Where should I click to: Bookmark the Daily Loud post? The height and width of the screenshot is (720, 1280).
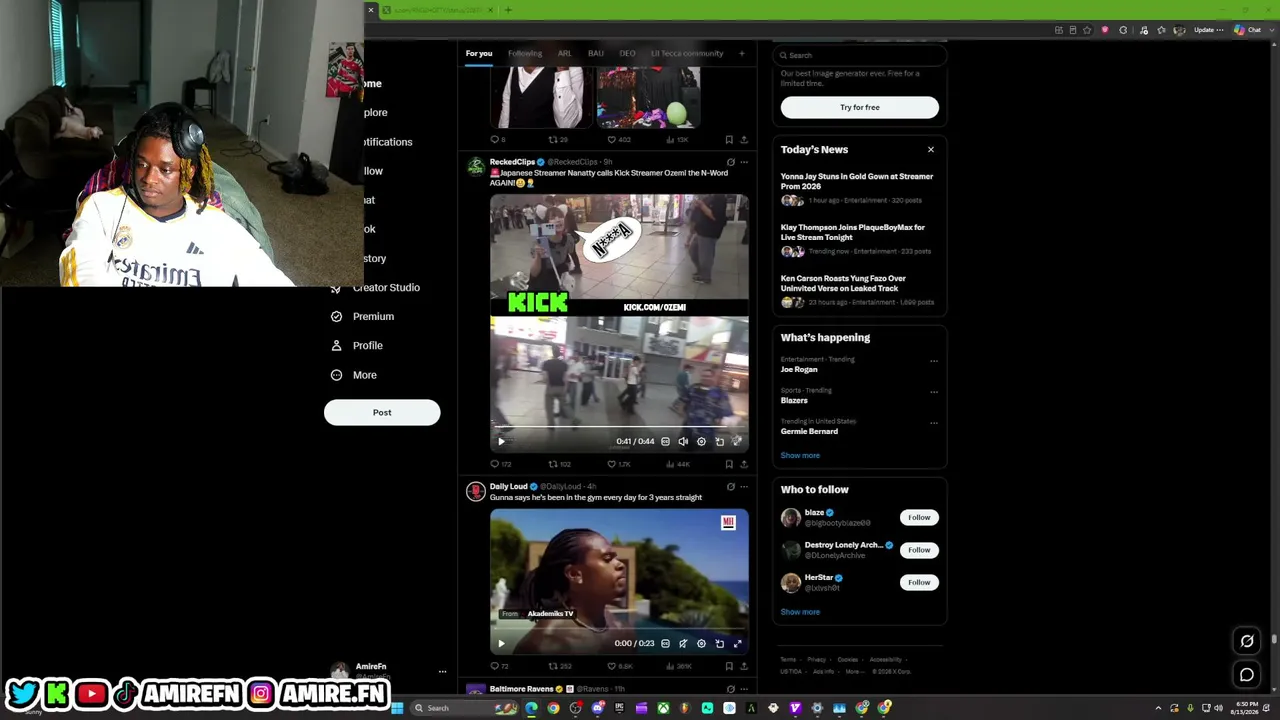[x=729, y=666]
